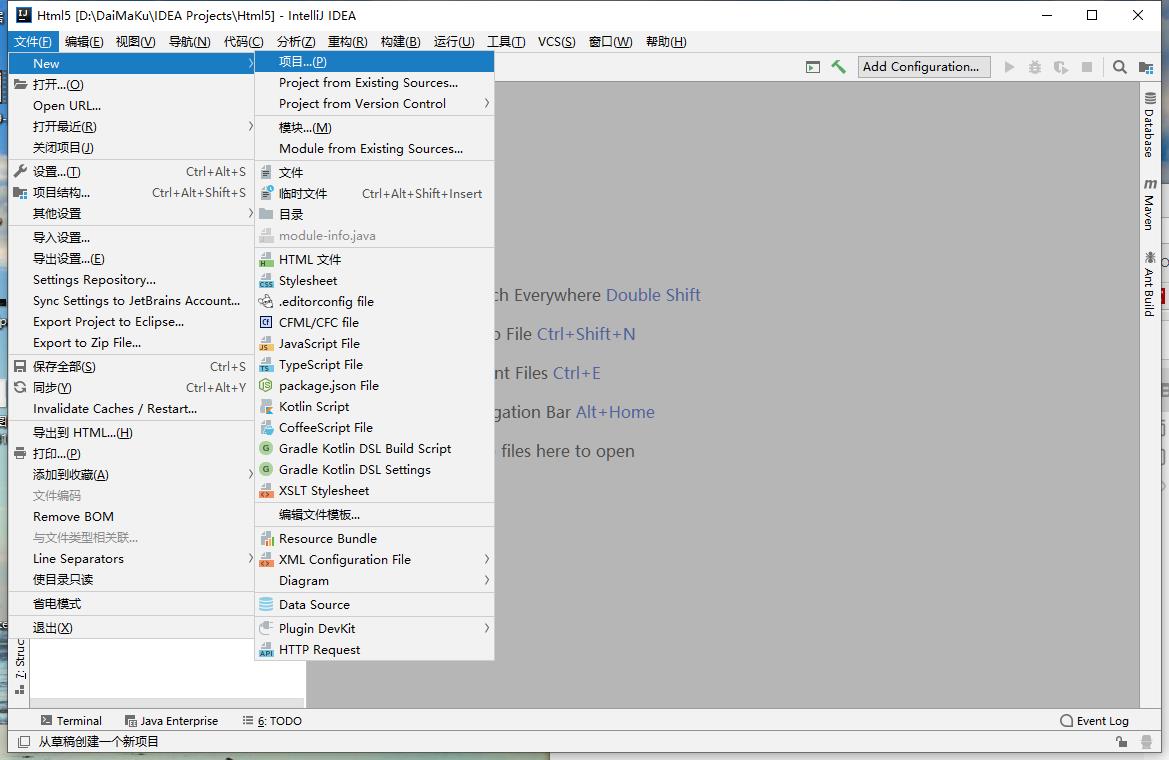The image size is (1169, 760).
Task: Open the 导航(N) menu
Action: pos(189,42)
